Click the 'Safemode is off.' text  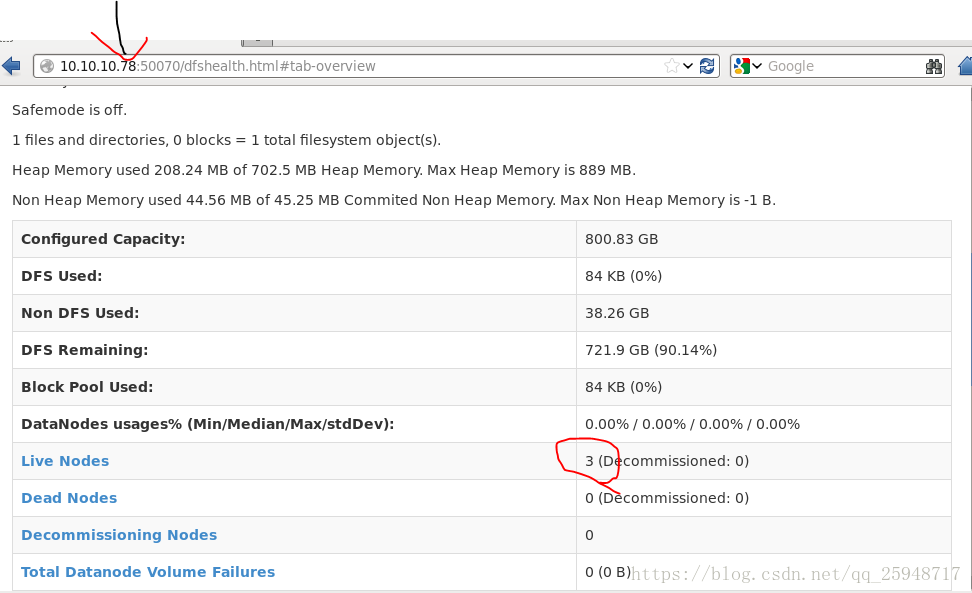(70, 110)
